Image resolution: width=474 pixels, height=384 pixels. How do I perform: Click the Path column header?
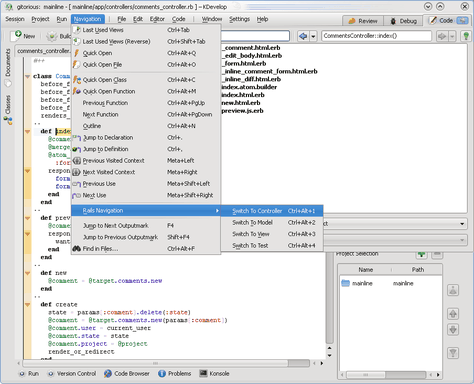point(417,270)
